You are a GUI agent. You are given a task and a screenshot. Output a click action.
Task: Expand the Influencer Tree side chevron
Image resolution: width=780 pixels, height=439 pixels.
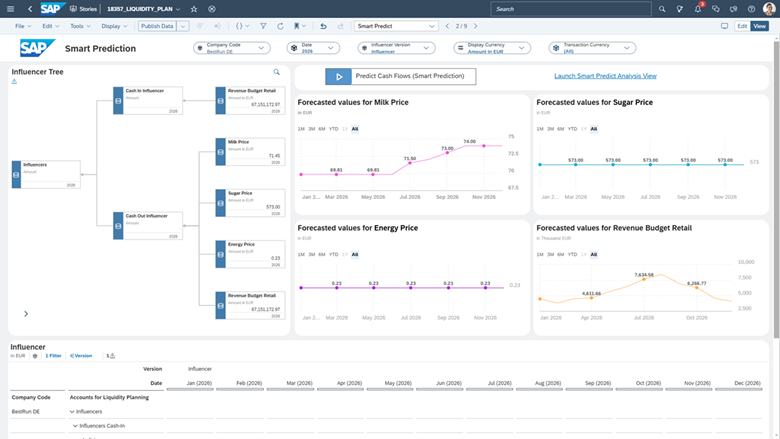point(26,314)
